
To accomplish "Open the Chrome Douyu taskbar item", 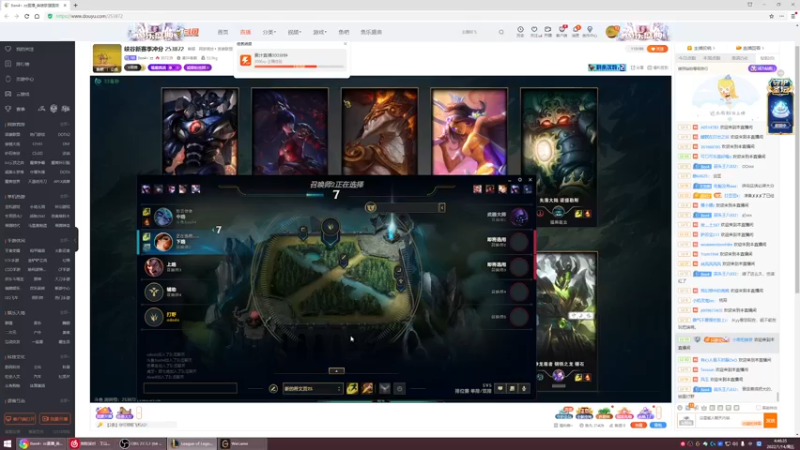I will [41, 443].
